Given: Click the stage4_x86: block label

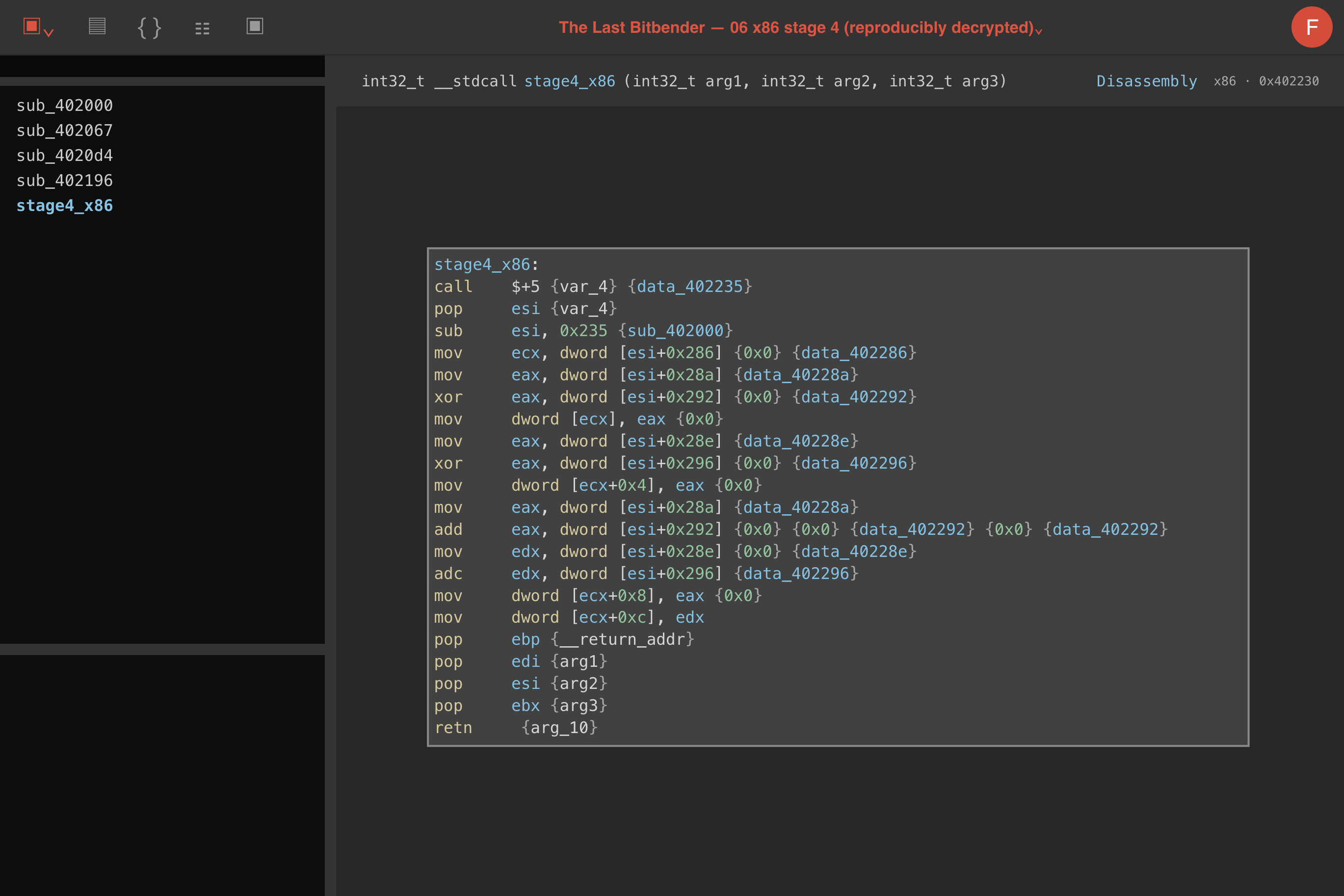Looking at the screenshot, I should [486, 264].
